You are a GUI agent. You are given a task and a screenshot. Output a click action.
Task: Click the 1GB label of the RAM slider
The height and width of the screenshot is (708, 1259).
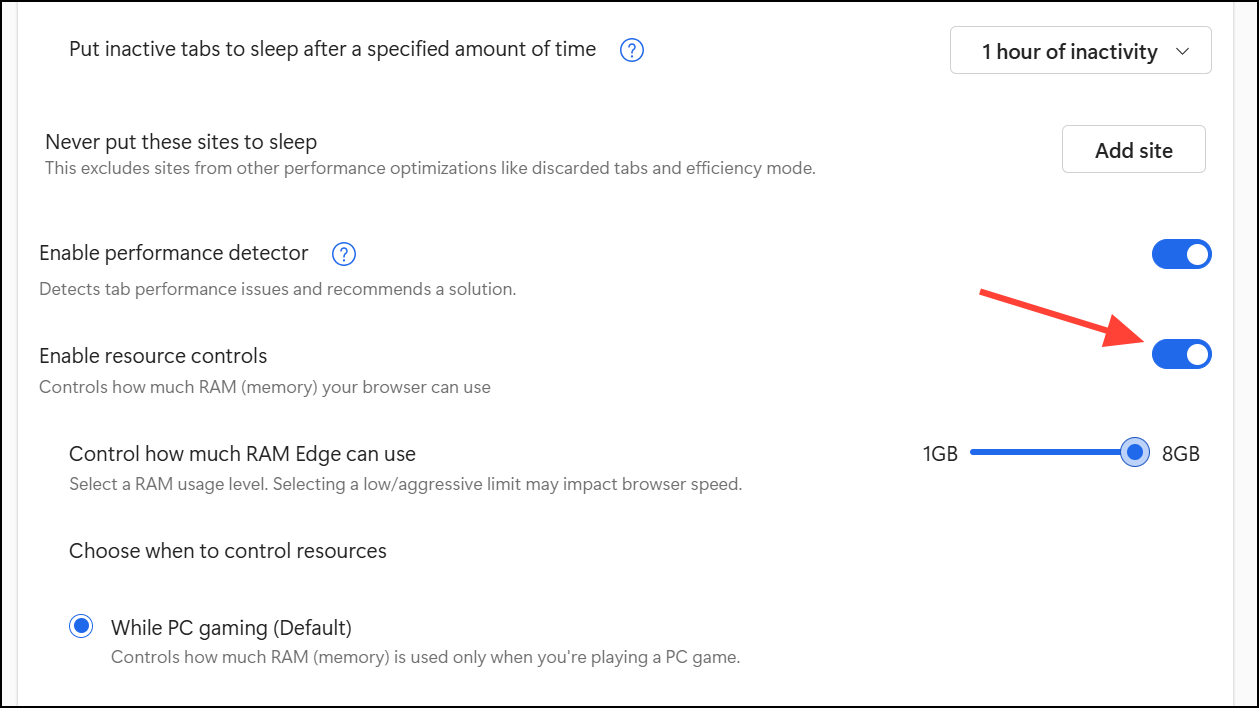(940, 454)
